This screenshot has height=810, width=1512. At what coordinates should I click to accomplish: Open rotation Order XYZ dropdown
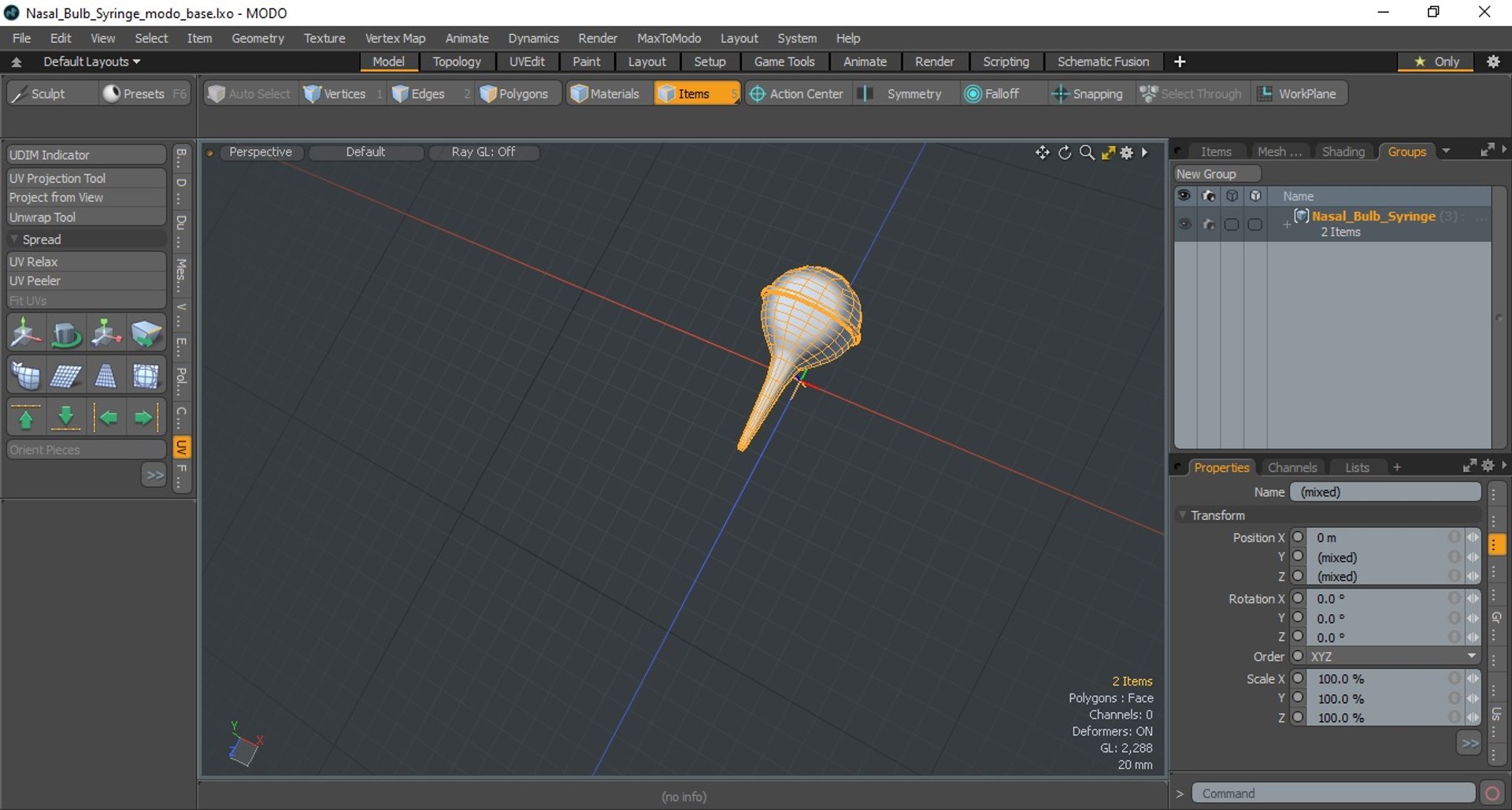(x=1393, y=656)
